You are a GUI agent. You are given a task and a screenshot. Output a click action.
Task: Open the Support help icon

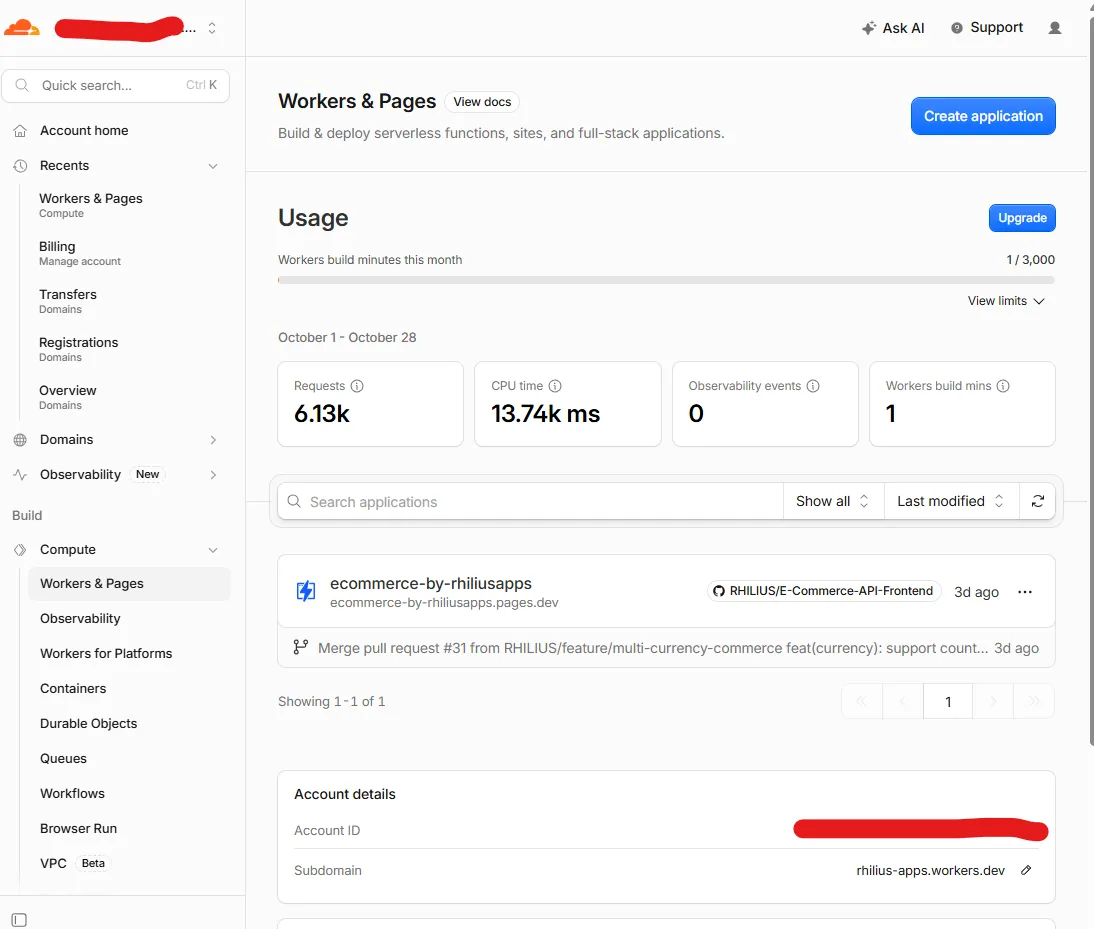[x=957, y=28]
